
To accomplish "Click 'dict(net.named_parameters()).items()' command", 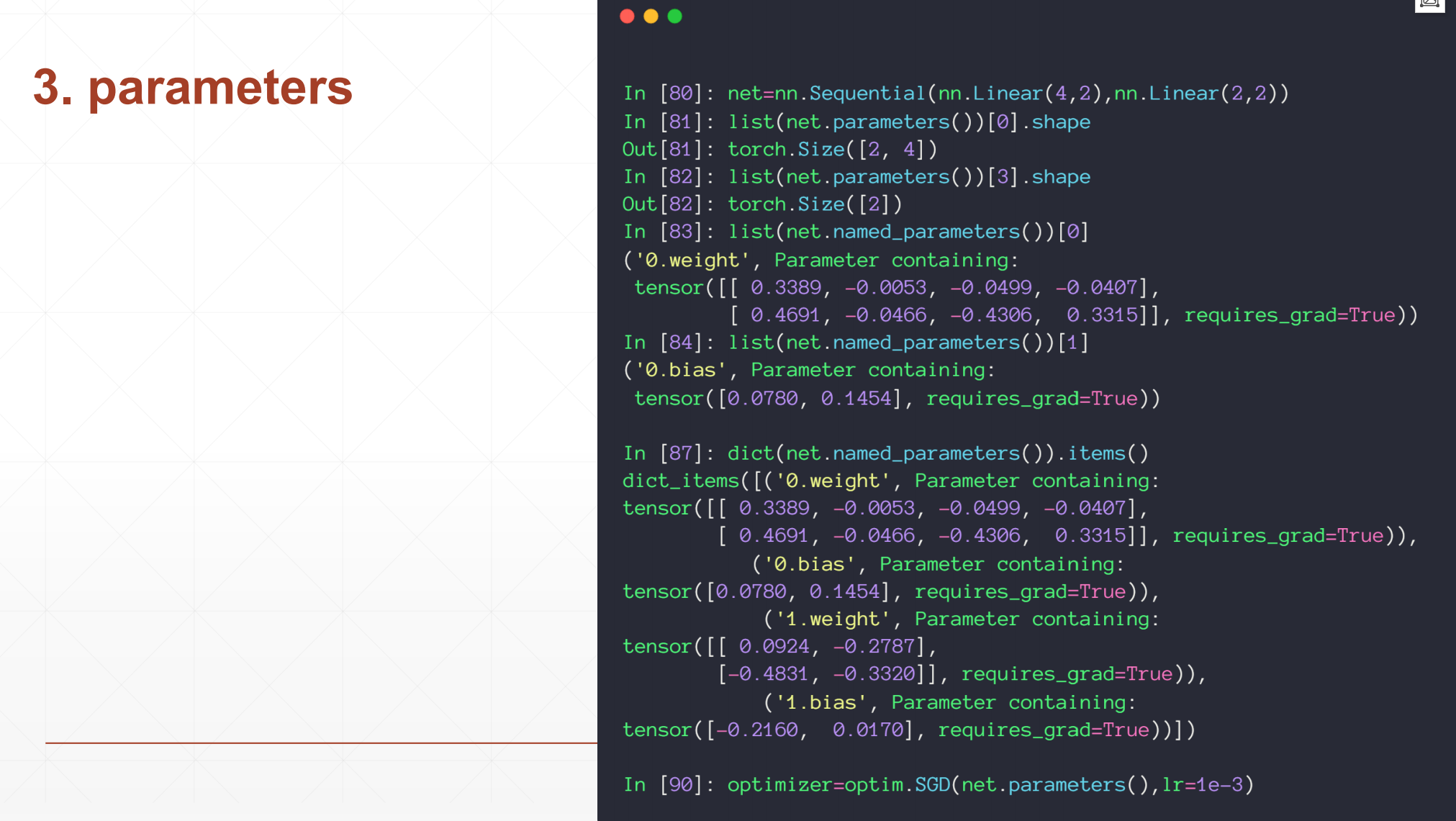I will (x=938, y=453).
